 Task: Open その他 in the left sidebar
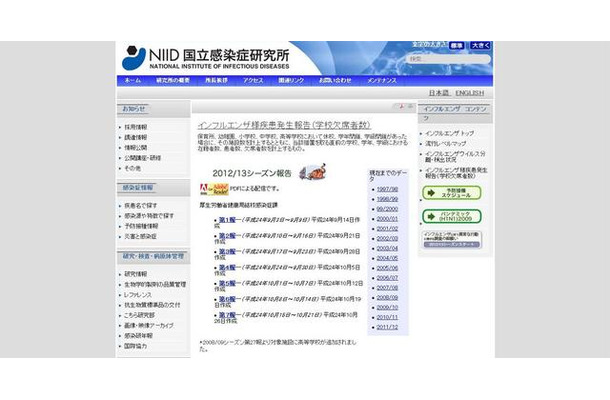pos(132,168)
